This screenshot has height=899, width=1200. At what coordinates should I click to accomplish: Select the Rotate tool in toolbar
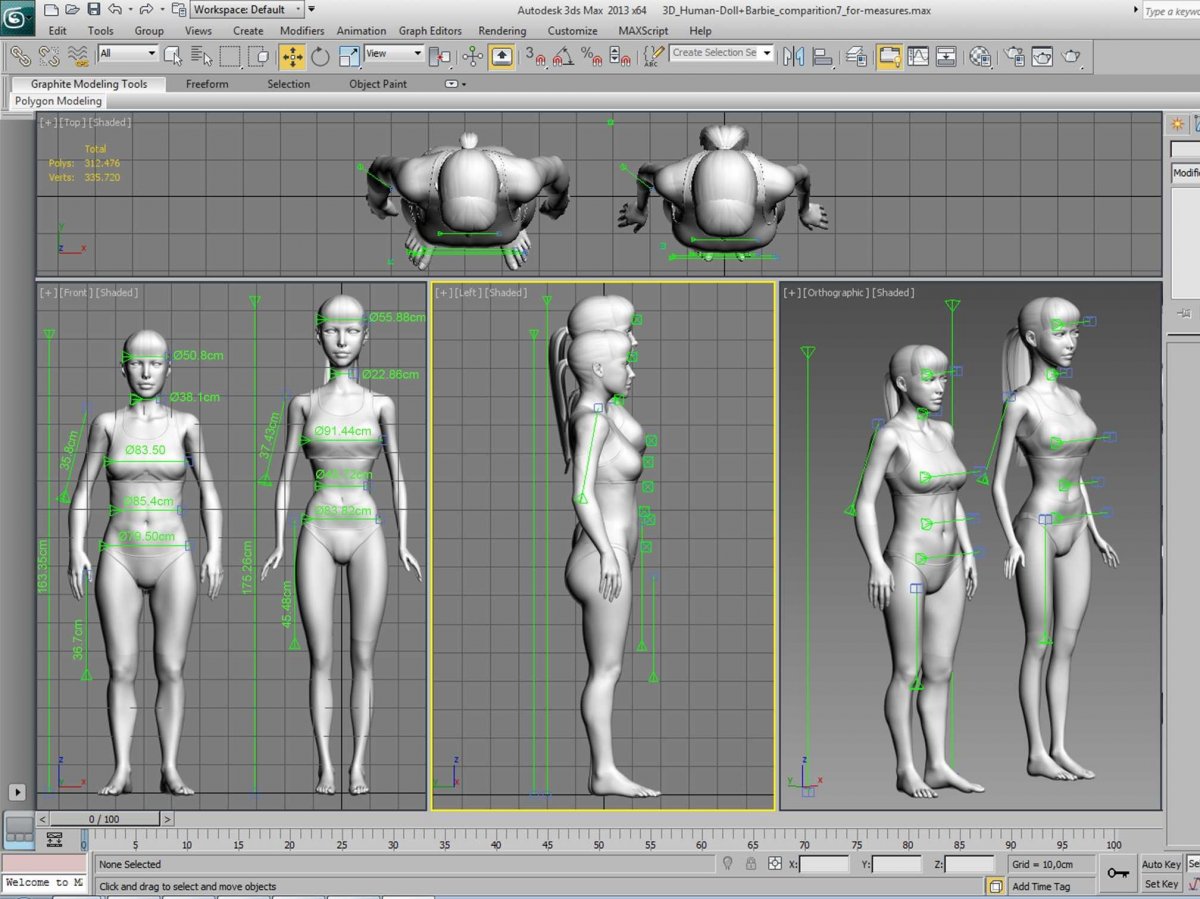tap(320, 56)
